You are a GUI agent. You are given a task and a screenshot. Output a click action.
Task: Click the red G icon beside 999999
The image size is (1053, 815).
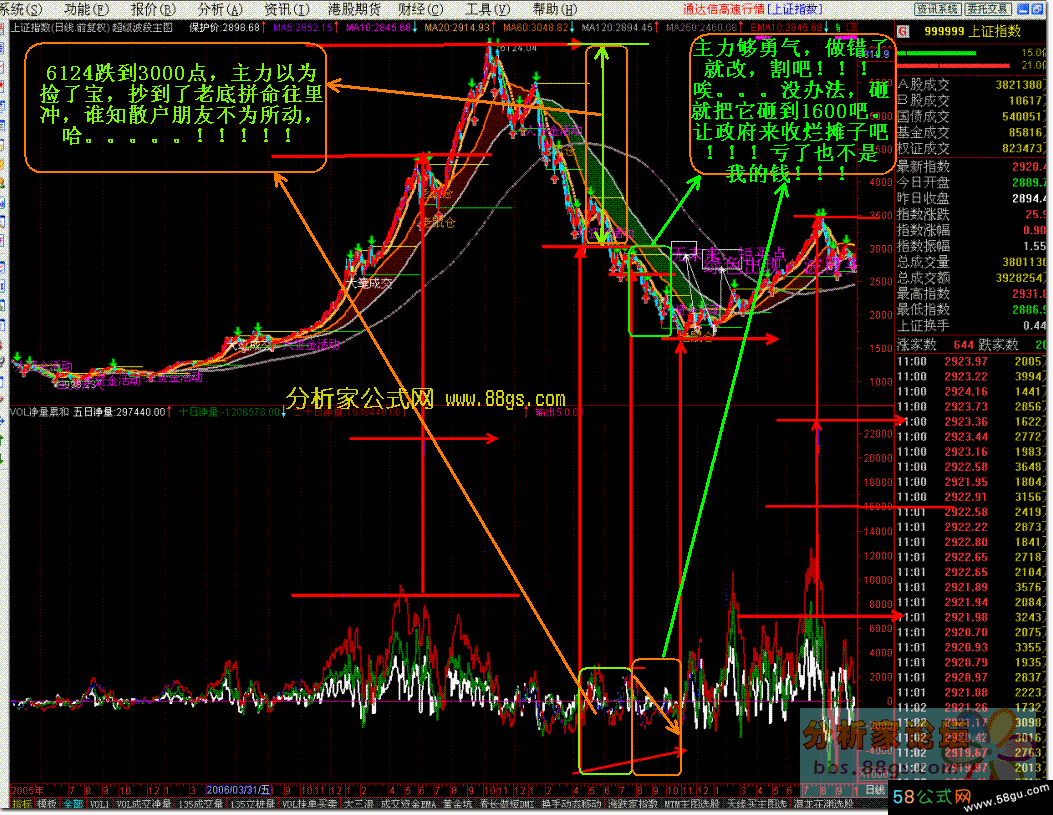tap(903, 32)
